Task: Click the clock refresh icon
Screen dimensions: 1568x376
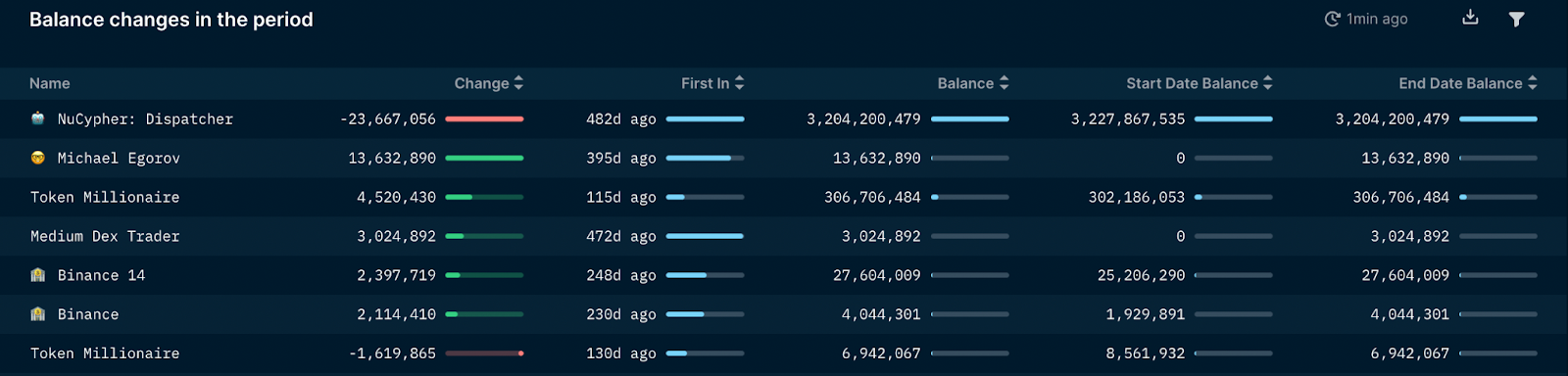Action: 1332,19
